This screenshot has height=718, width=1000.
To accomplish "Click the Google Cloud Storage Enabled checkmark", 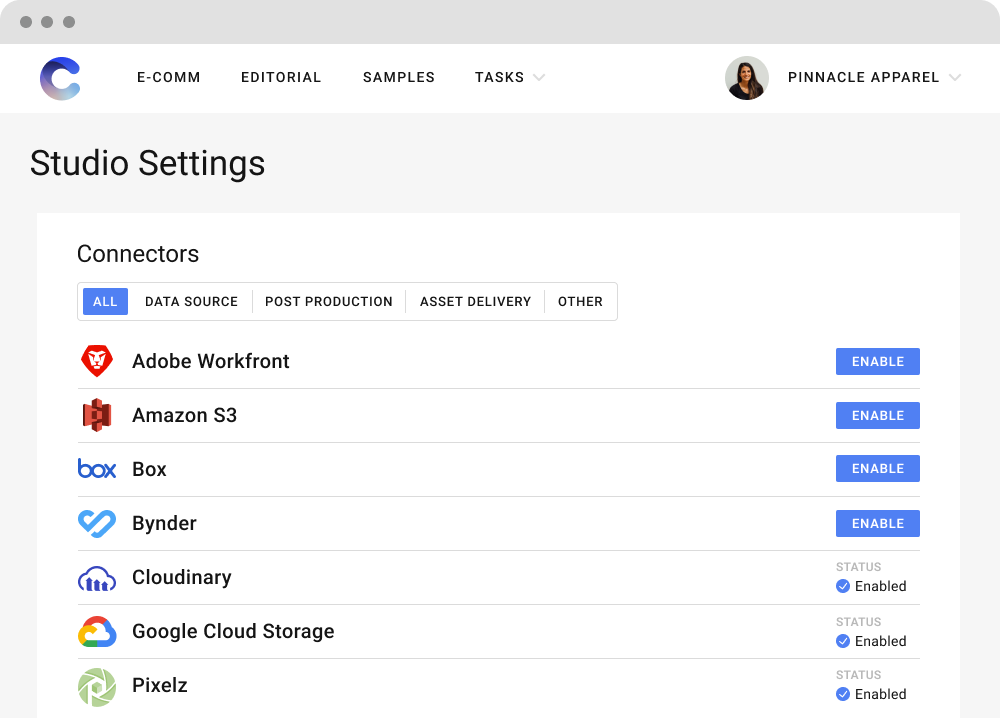I will [843, 641].
